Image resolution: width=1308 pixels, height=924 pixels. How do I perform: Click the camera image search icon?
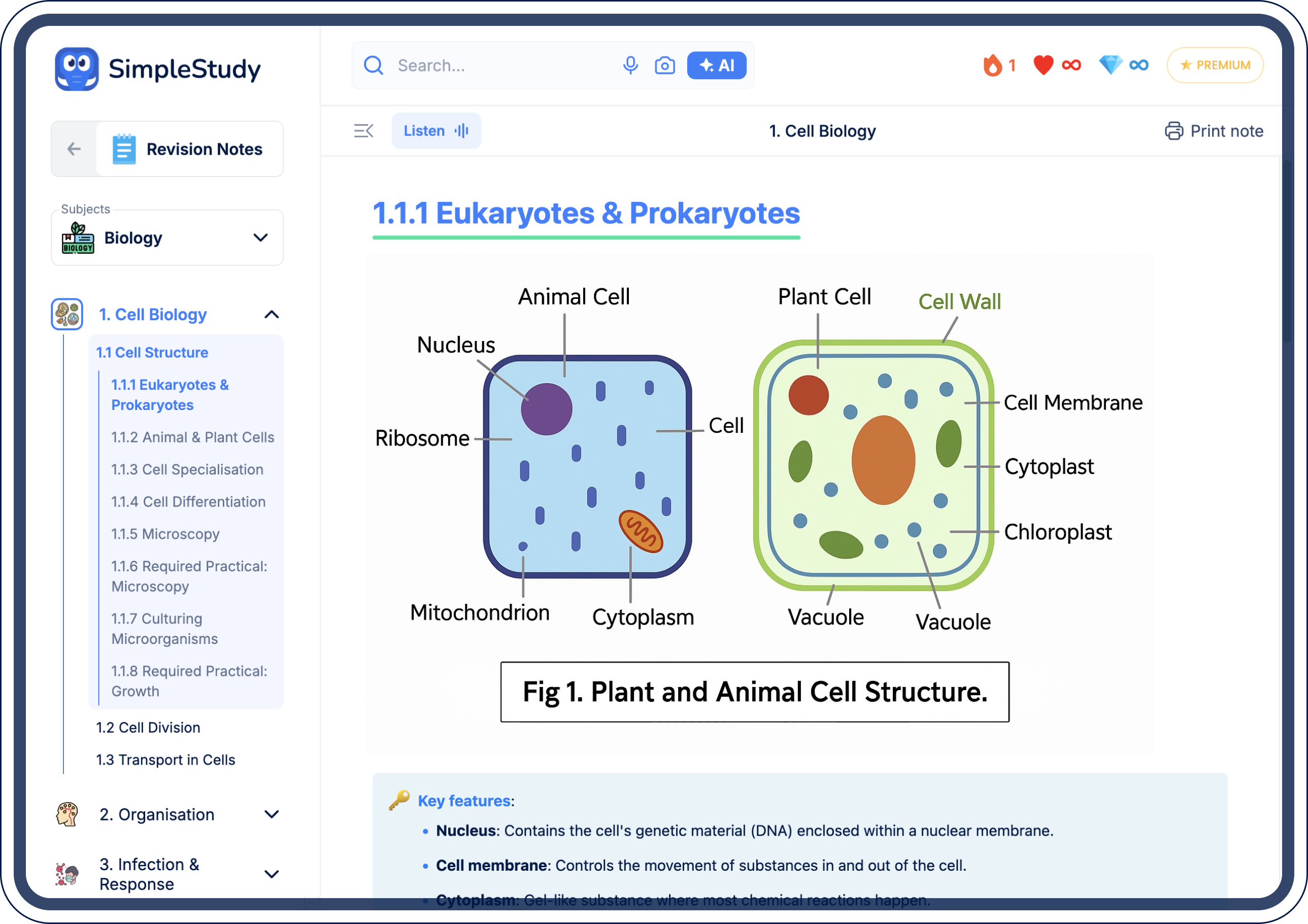click(x=664, y=65)
